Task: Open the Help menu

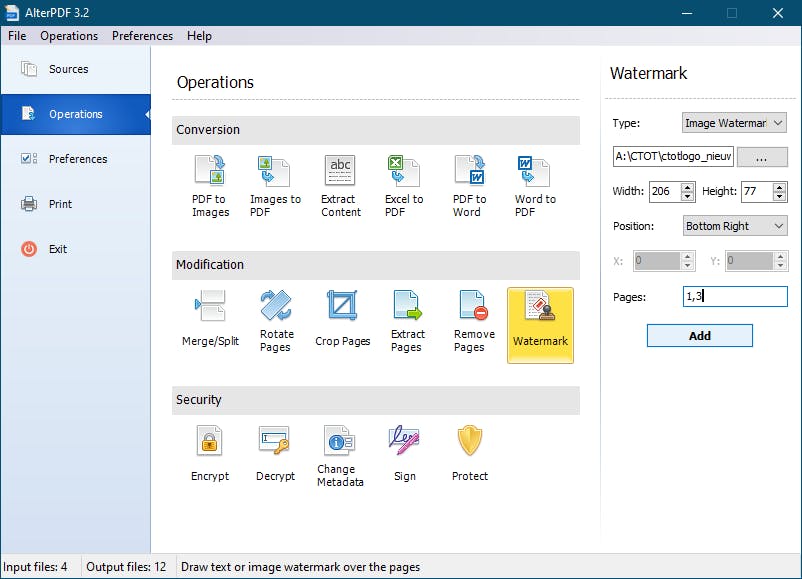Action: click(x=199, y=36)
